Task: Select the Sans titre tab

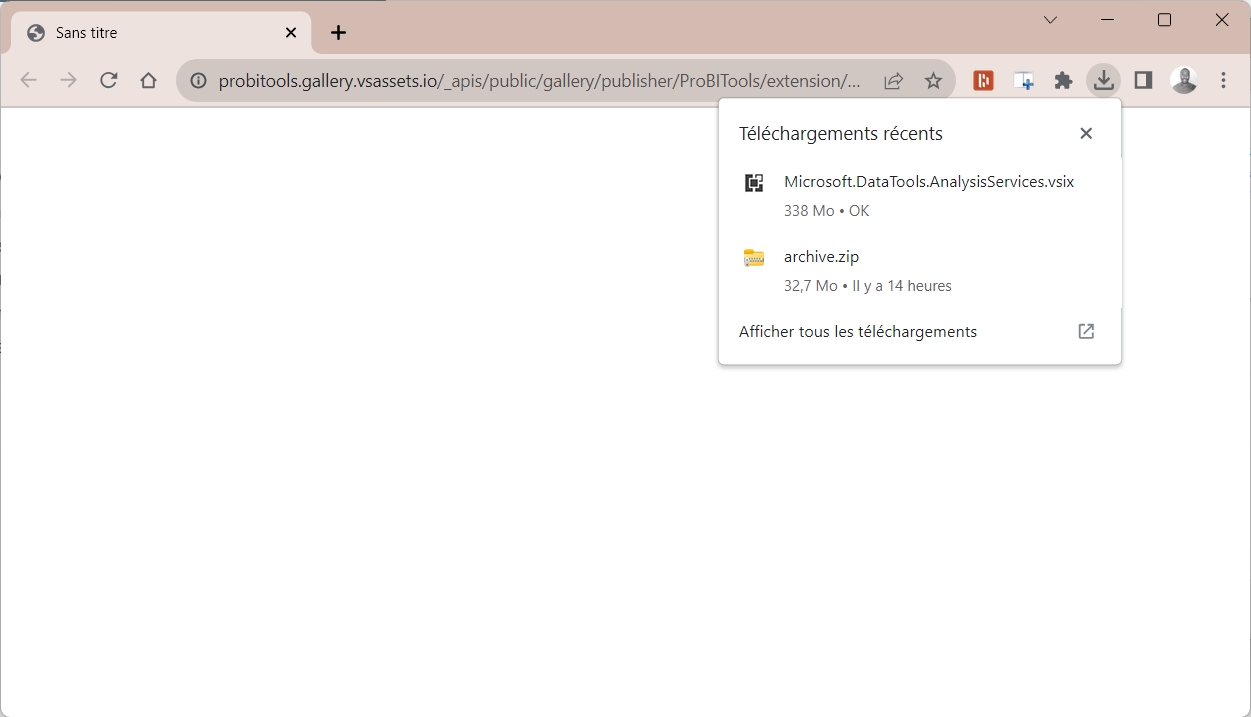Action: (x=161, y=33)
